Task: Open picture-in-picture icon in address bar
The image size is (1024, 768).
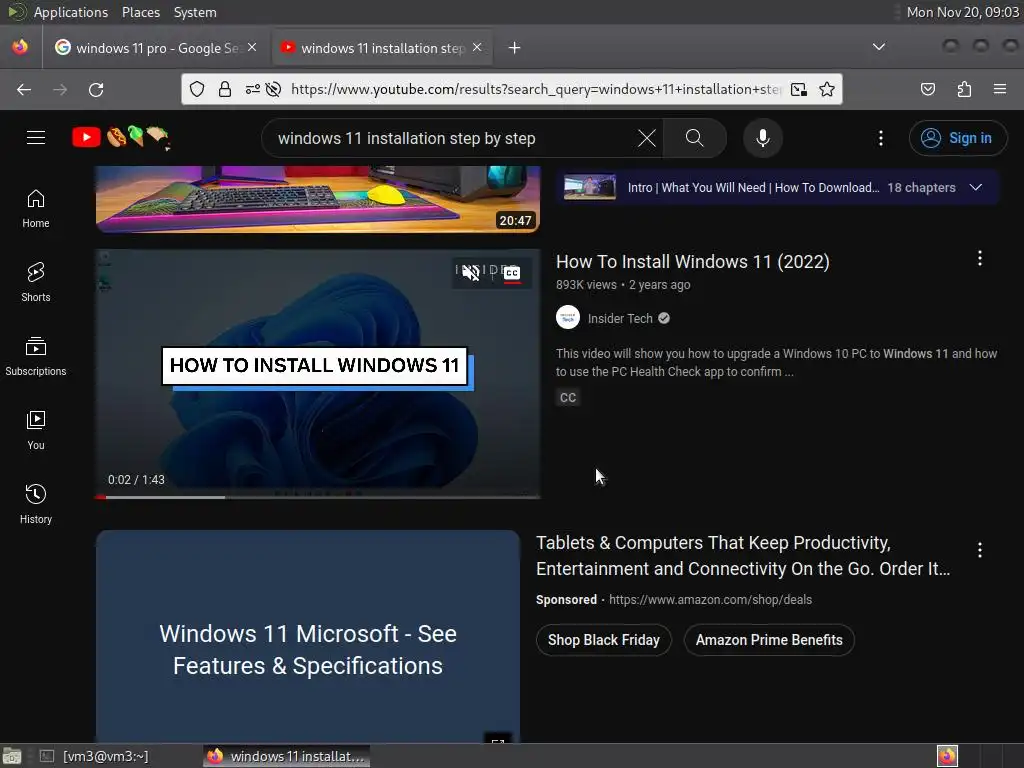Action: tap(799, 89)
